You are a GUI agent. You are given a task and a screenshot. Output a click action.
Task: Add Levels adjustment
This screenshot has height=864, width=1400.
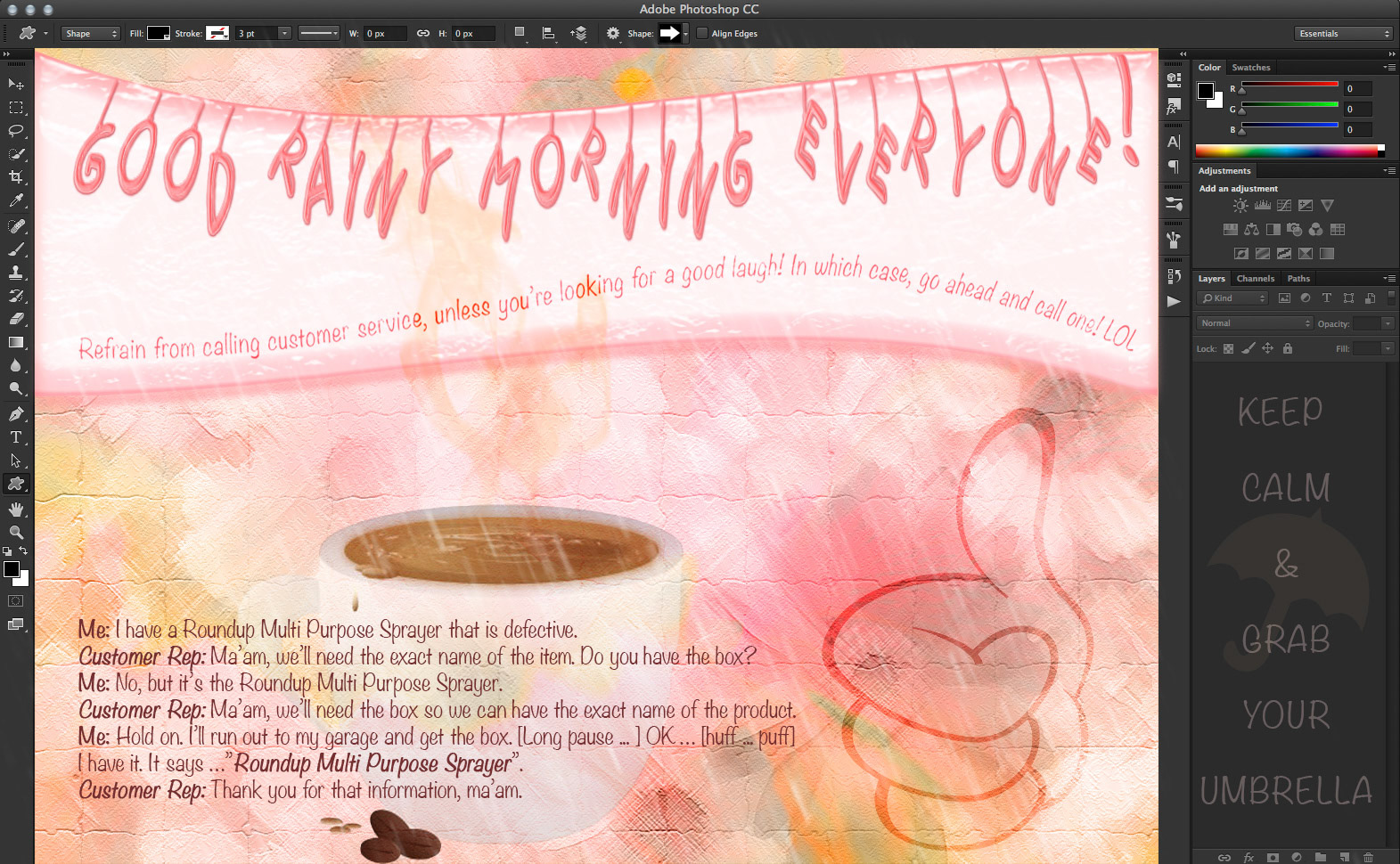point(1263,206)
